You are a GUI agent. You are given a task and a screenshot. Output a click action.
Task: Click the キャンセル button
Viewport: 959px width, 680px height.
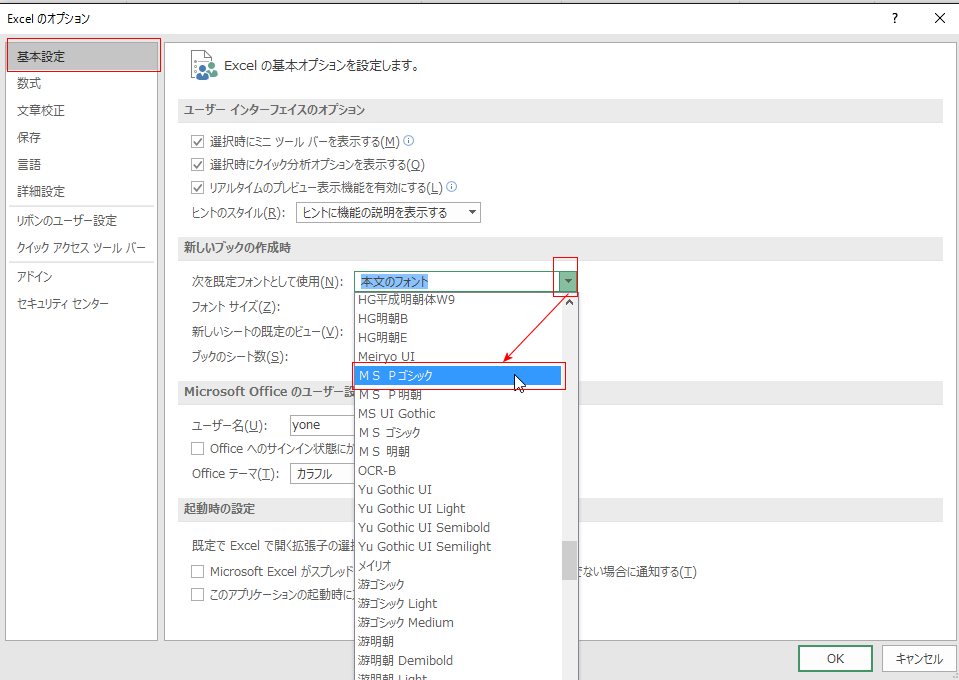click(919, 659)
